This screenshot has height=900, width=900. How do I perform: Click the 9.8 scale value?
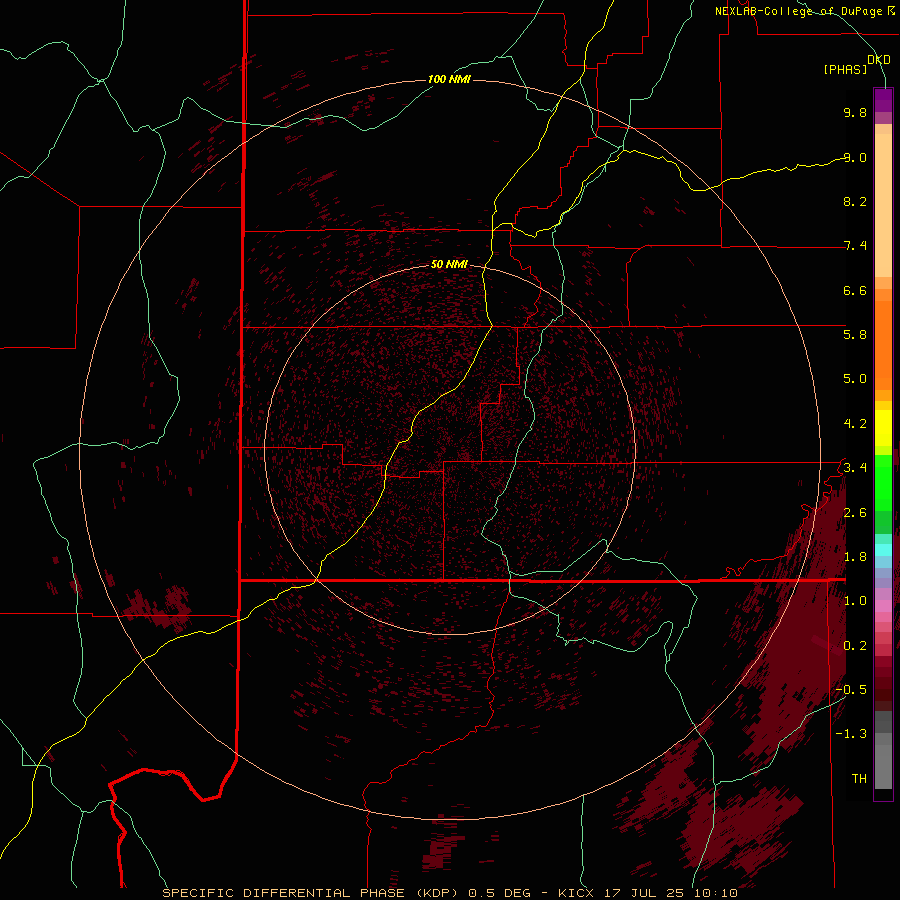(855, 112)
